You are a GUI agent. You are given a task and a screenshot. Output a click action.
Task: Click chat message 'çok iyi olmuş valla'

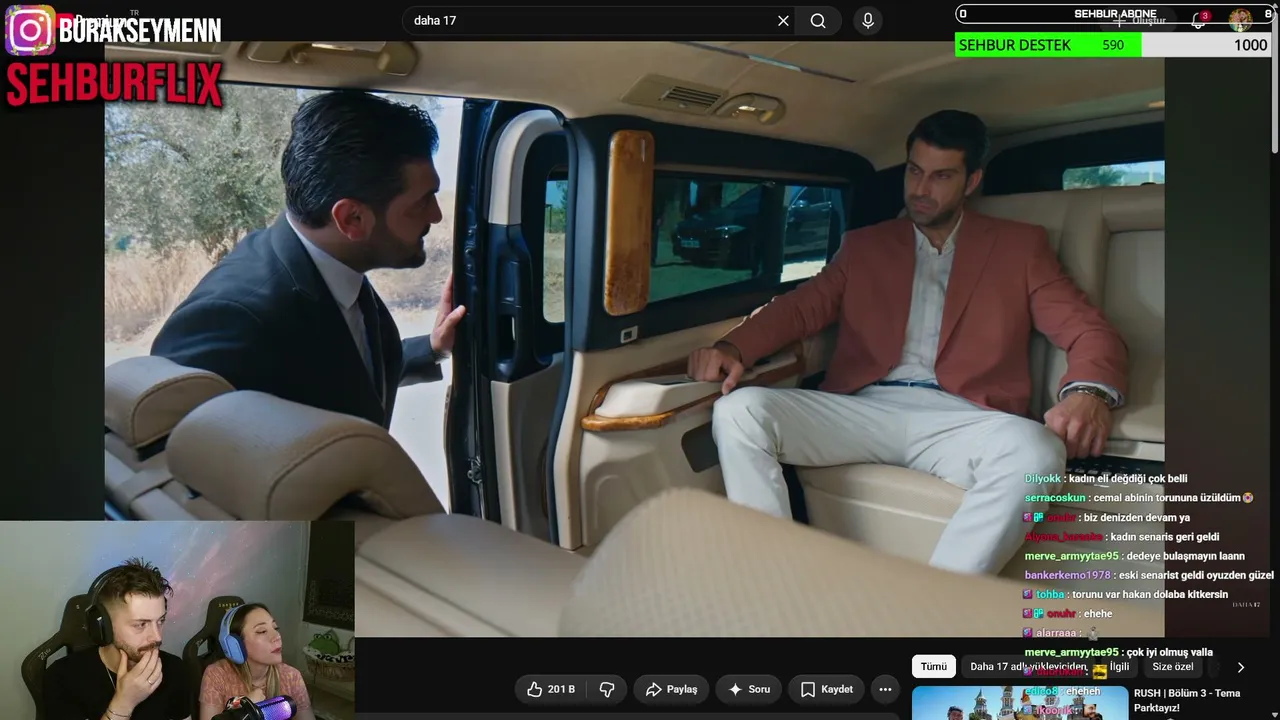pyautogui.click(x=1169, y=652)
